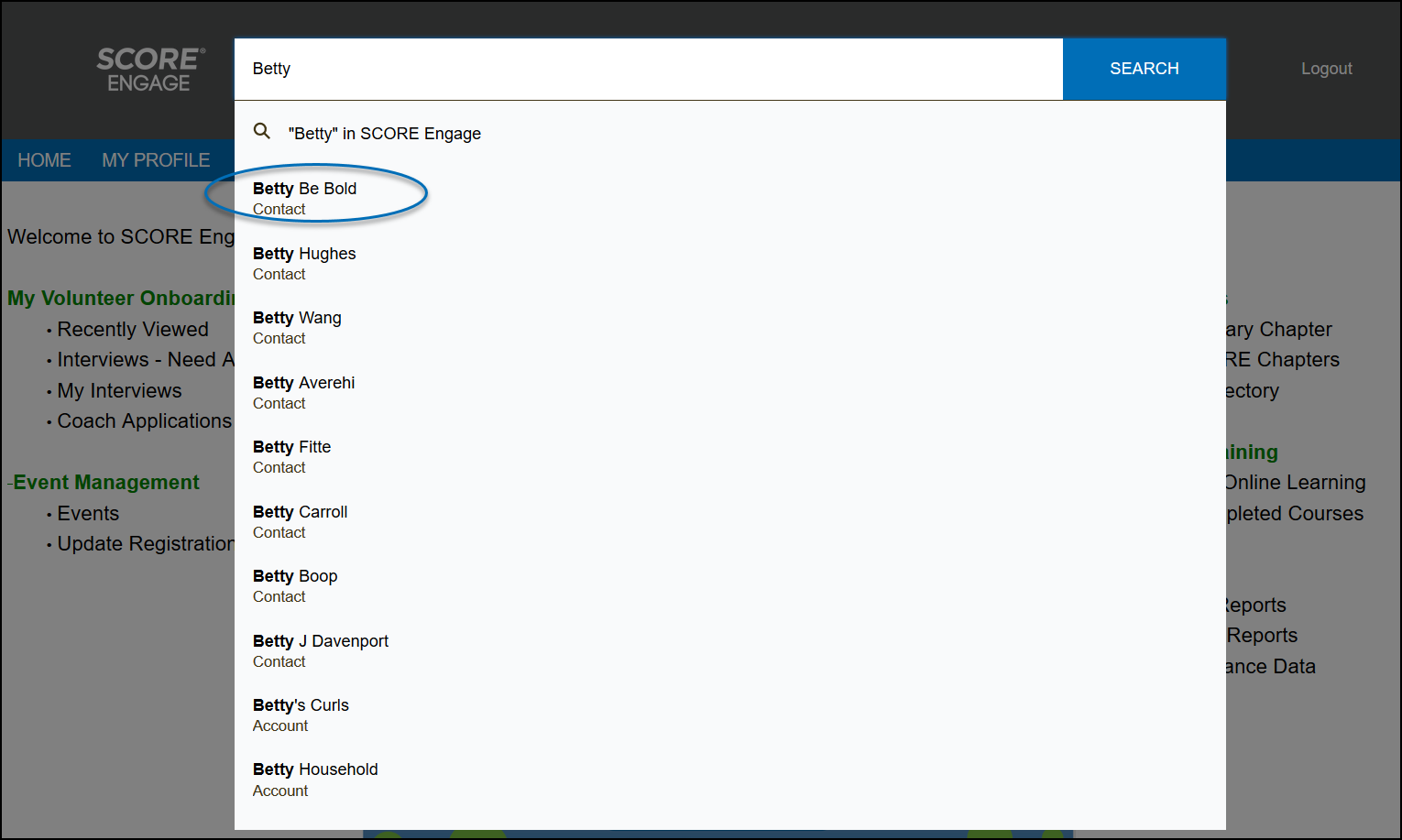Click My Volunteer Onboarding heading

pos(121,298)
